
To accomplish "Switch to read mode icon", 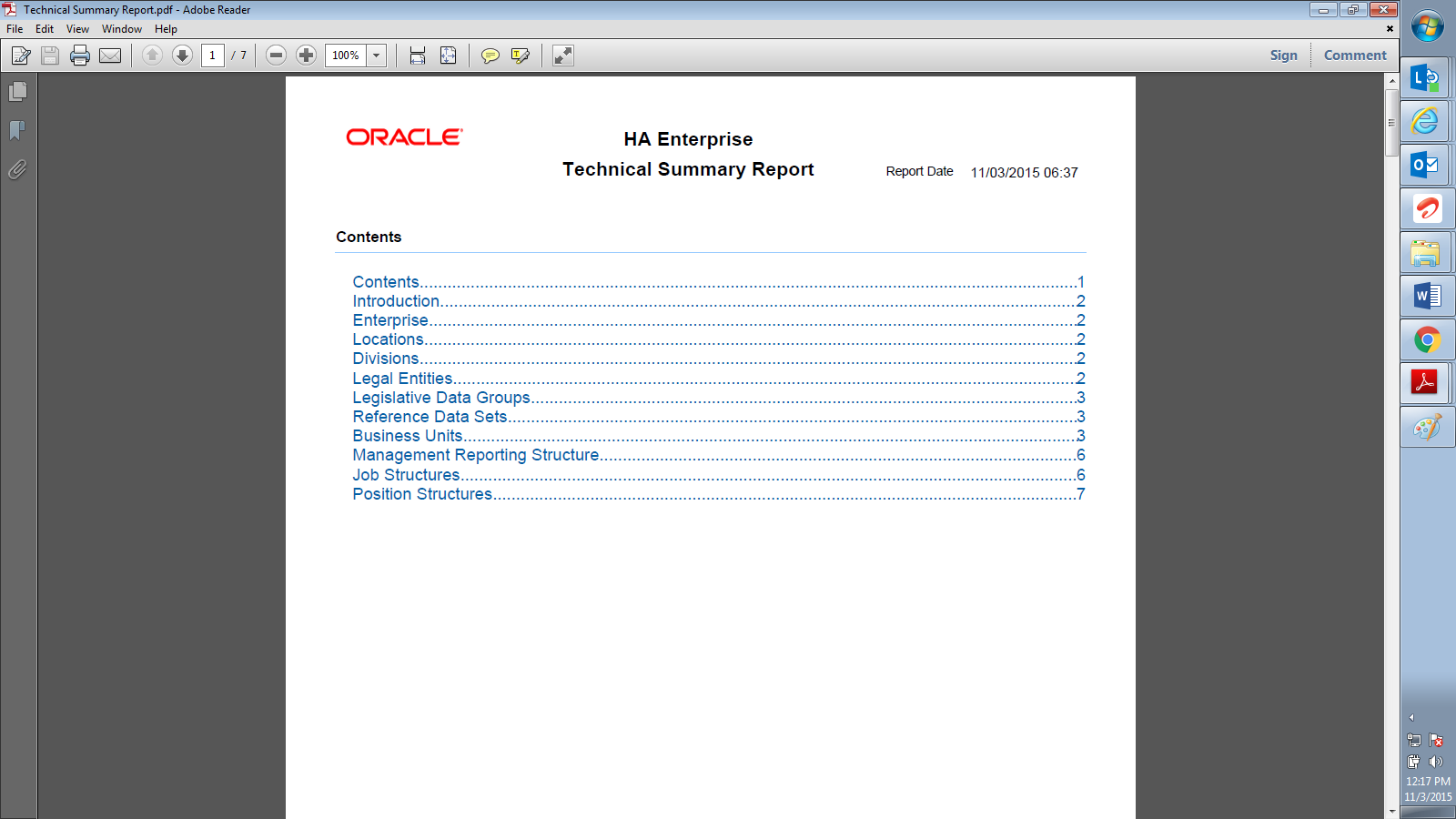I will 563,56.
